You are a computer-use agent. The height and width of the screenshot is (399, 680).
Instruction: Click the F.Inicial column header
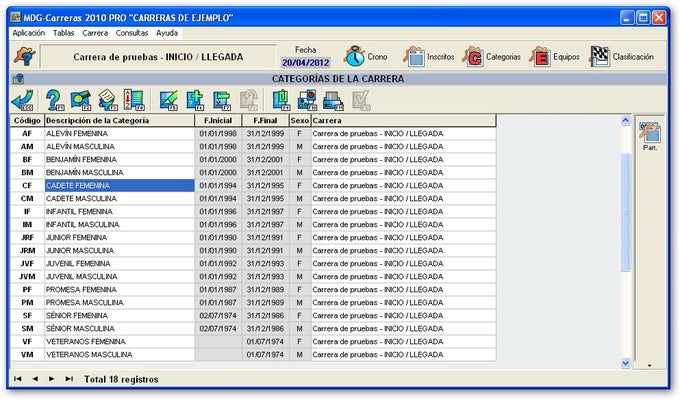pos(218,121)
